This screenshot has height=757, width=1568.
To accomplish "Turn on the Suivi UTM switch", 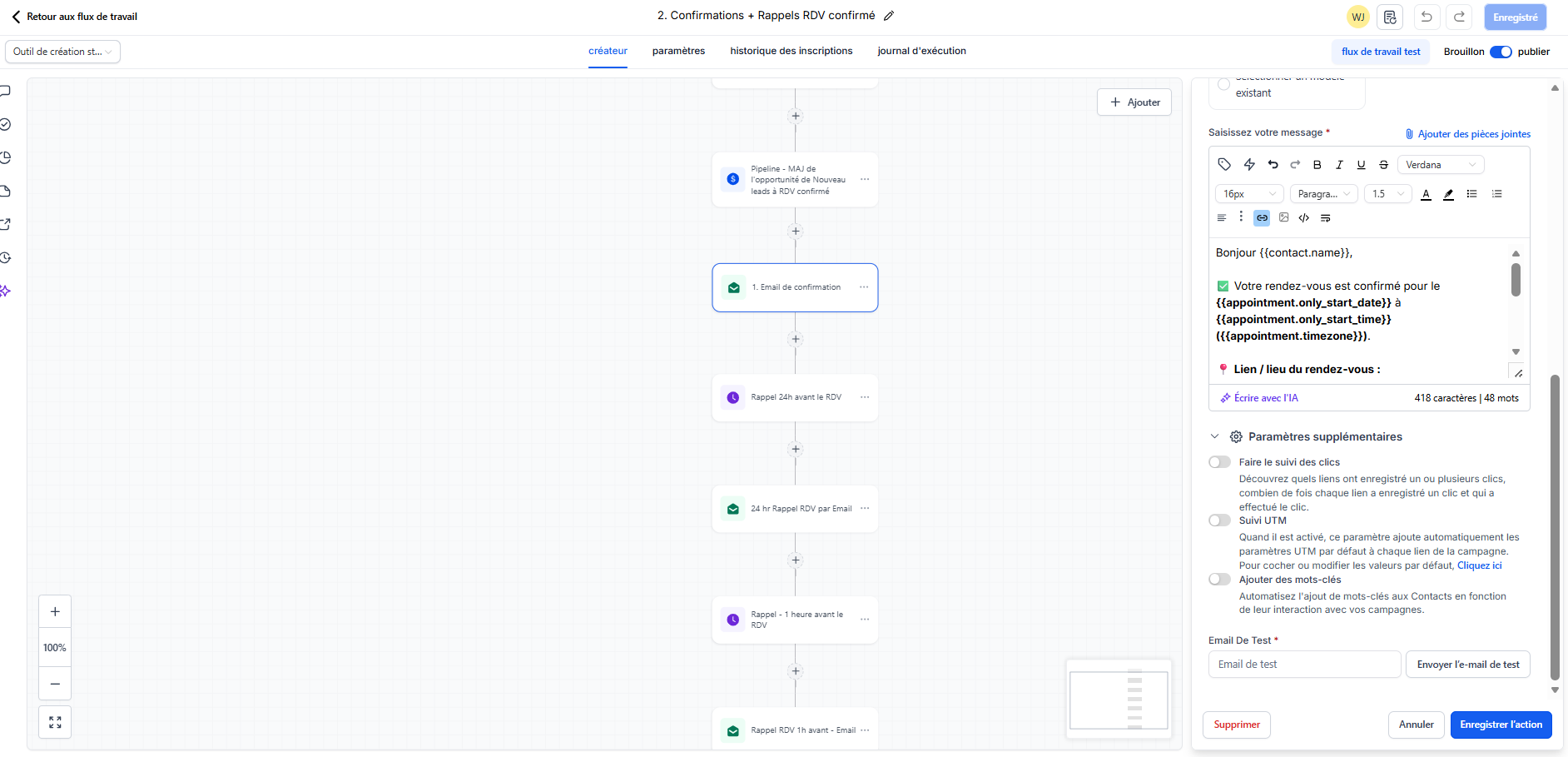I will (1219, 520).
